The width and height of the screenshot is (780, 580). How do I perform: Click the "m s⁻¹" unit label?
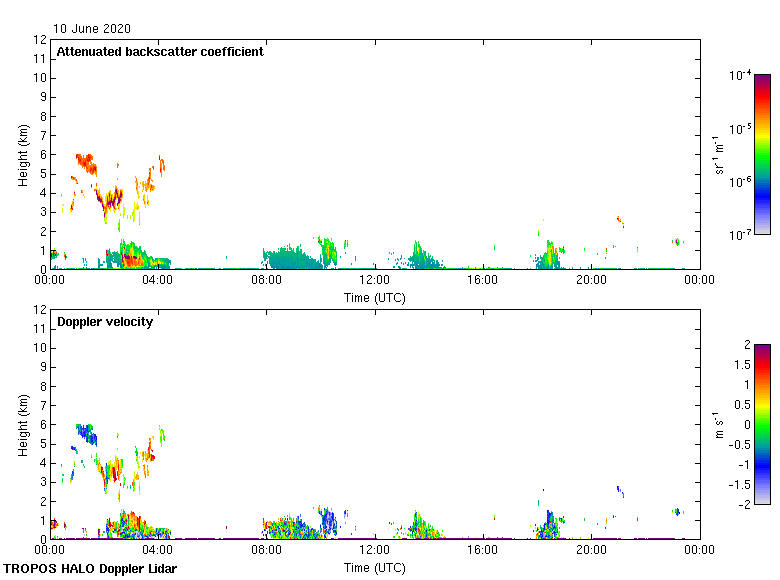coord(719,424)
